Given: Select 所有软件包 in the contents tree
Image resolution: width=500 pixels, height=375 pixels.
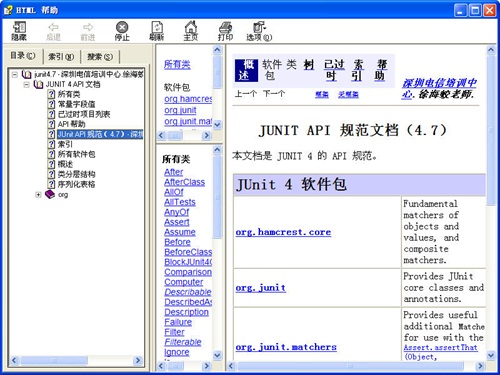Looking at the screenshot, I should pyautogui.click(x=76, y=154).
